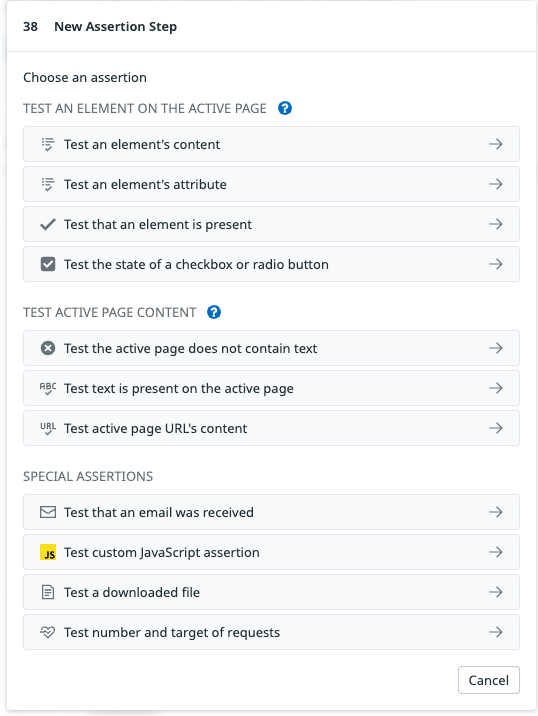This screenshot has height=716, width=538.
Task: Click the URL icon for active page URL's content
Action: 48,428
